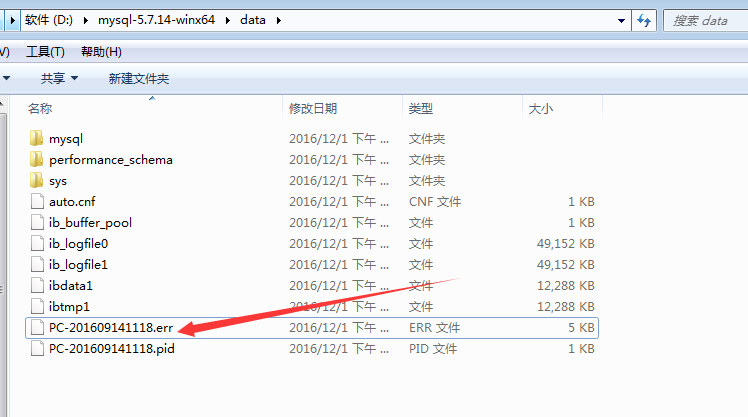This screenshot has height=417, width=748.
Task: Click the modified date of auto.cnf
Action: point(339,201)
